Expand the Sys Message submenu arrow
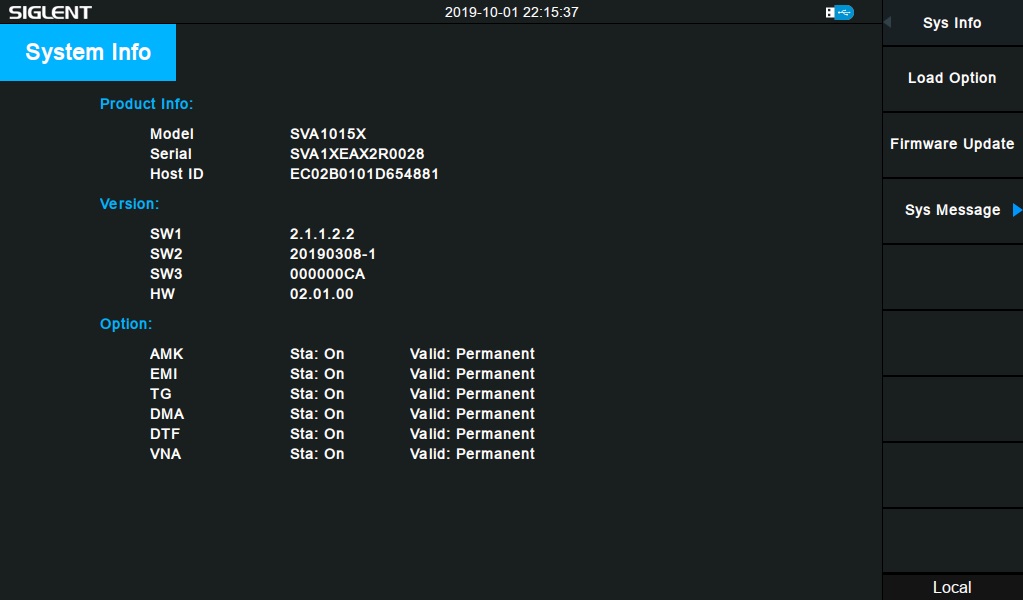The width and height of the screenshot is (1023, 600). [x=1017, y=210]
